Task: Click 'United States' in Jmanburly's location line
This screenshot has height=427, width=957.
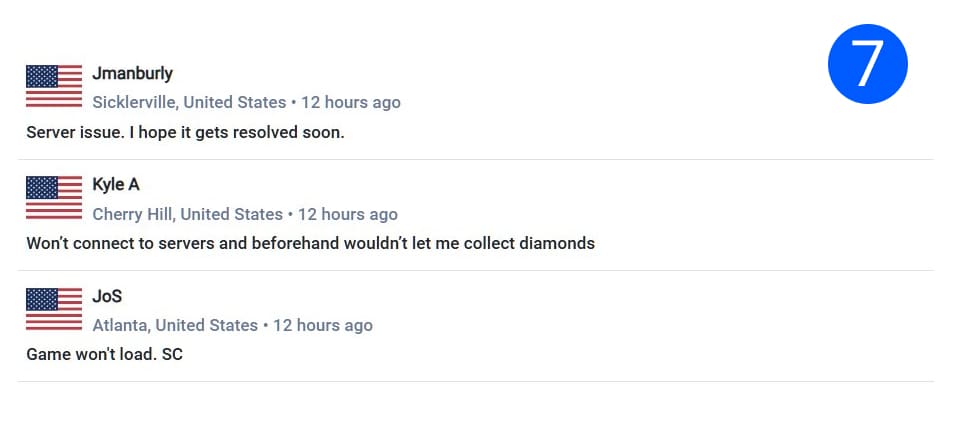Action: click(x=237, y=102)
